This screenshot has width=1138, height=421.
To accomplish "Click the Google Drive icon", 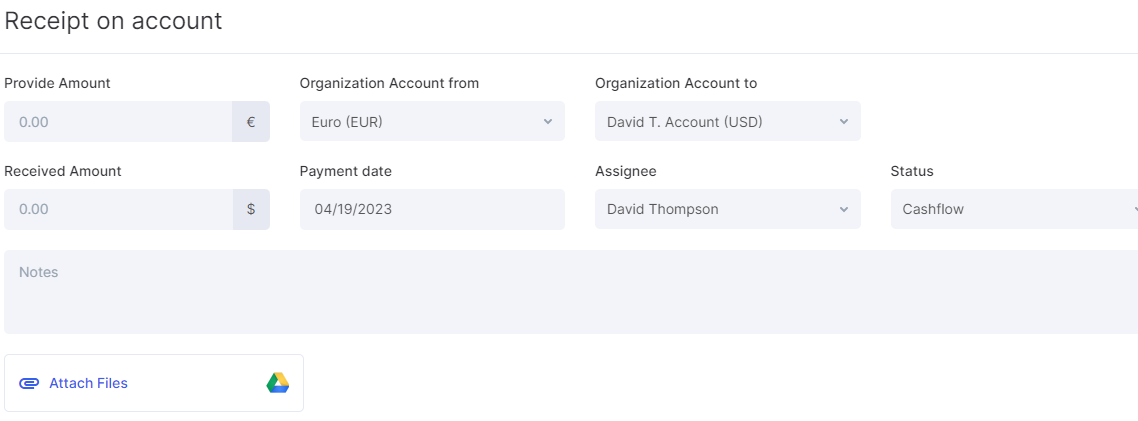I will coord(278,383).
